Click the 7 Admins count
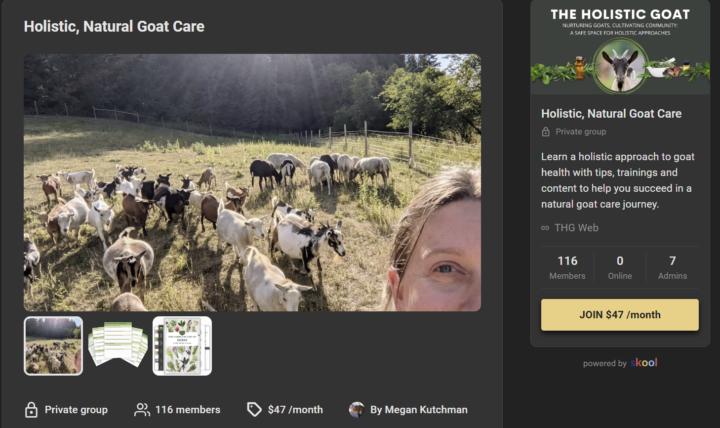Screen dimensions: 720x428 point(672,267)
